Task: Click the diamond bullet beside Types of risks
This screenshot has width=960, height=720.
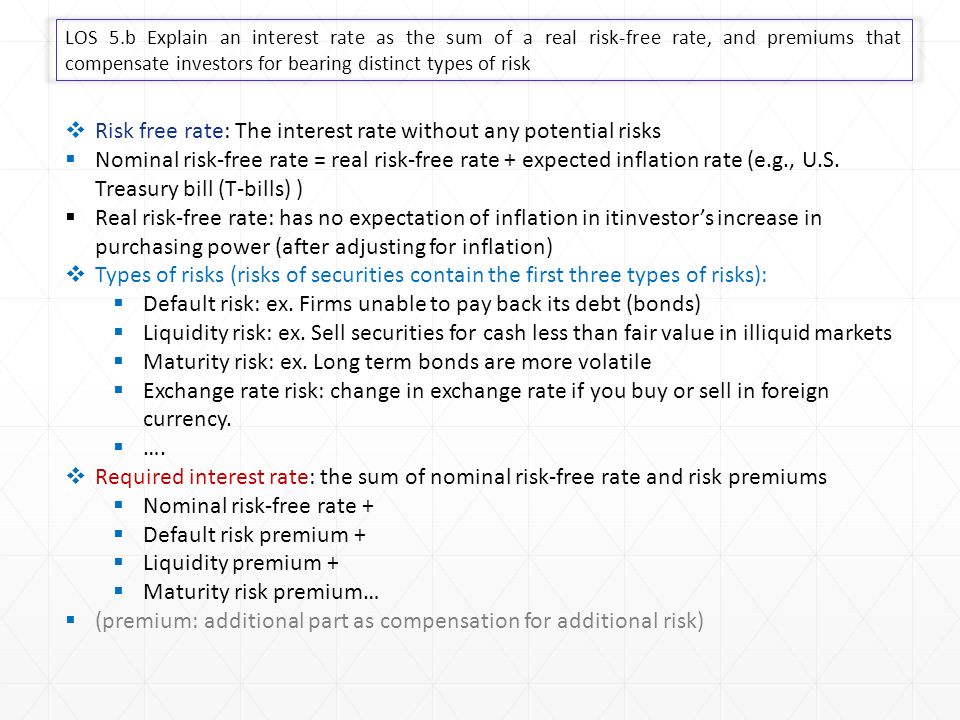Action: (76, 274)
